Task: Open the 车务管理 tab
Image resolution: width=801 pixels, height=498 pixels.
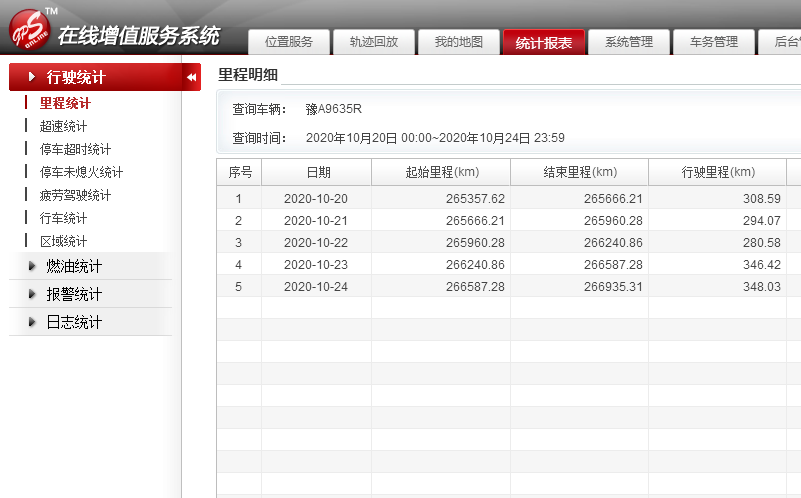Action: [x=714, y=42]
